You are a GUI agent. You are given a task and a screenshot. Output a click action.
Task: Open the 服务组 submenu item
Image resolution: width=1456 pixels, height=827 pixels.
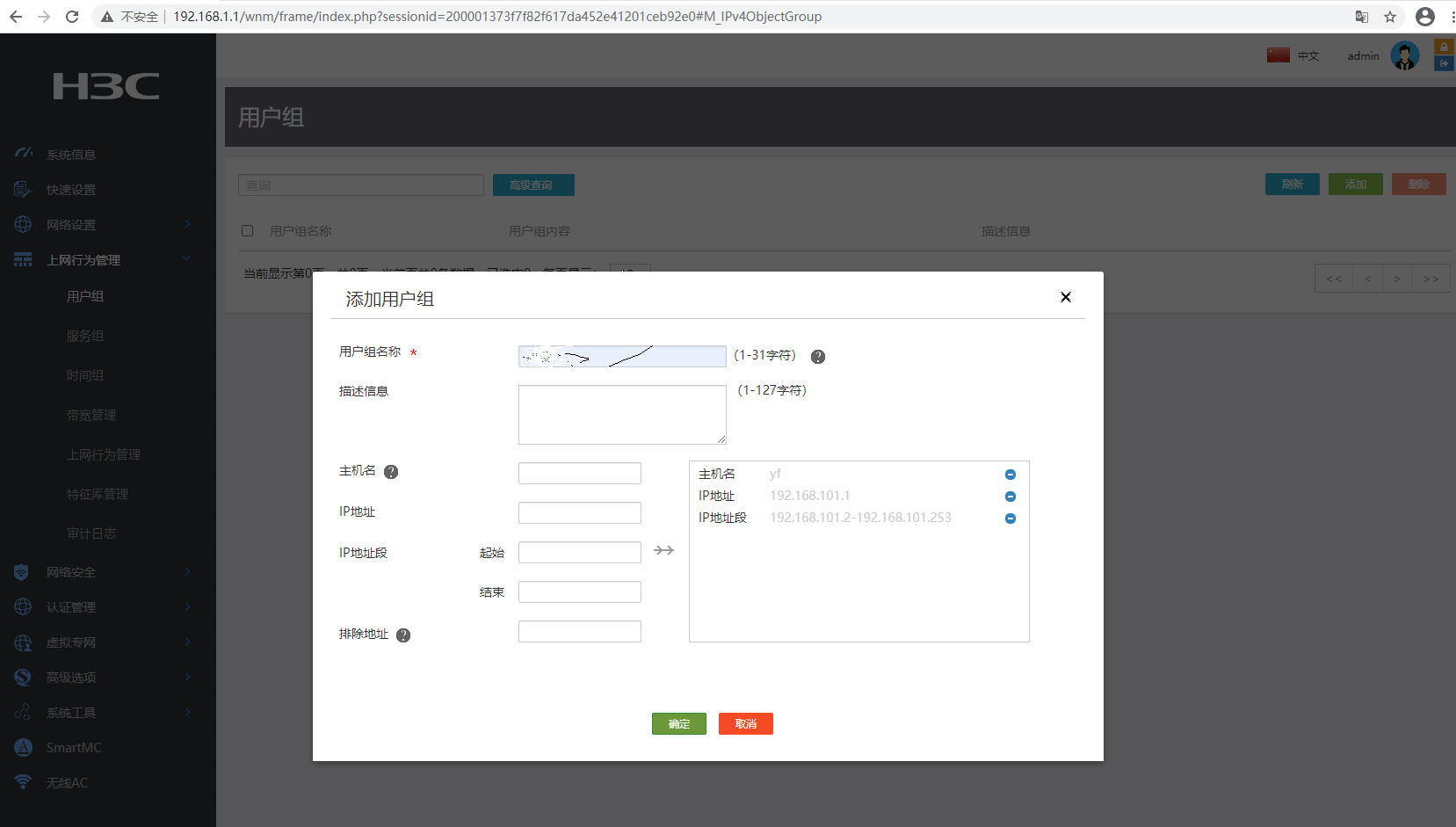tap(85, 336)
